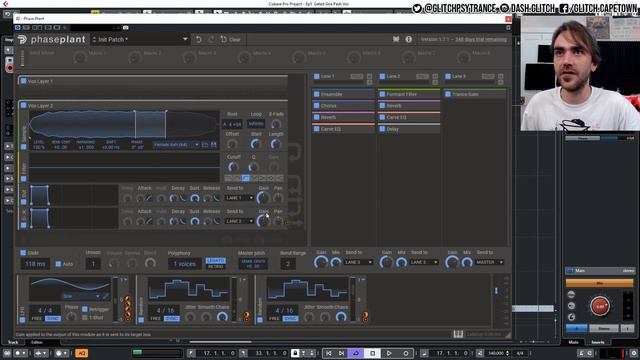
Task: Open Lane 3 Send to MASTER dropdown
Action: point(489,262)
